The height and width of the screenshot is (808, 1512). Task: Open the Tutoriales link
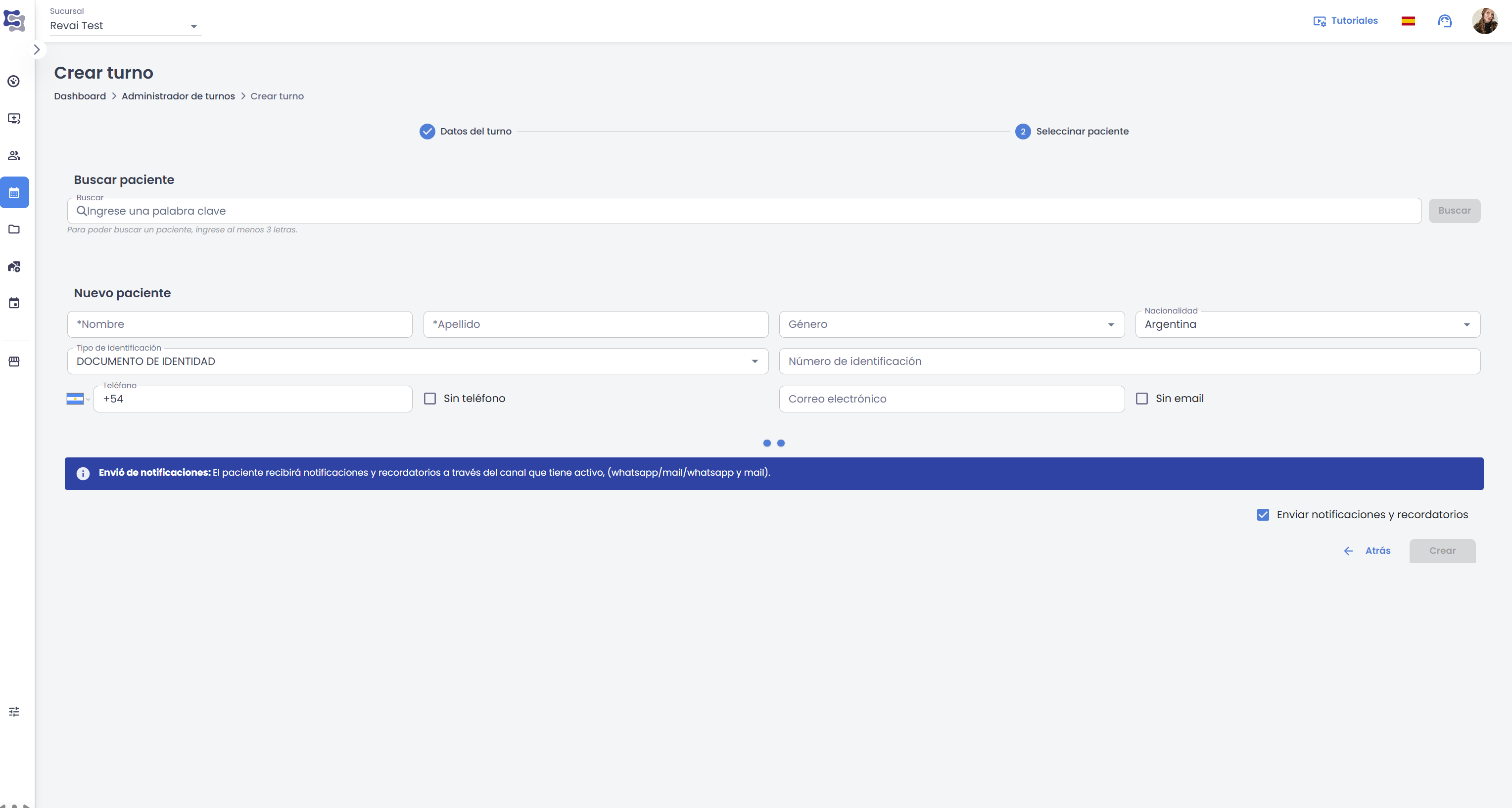[1346, 21]
